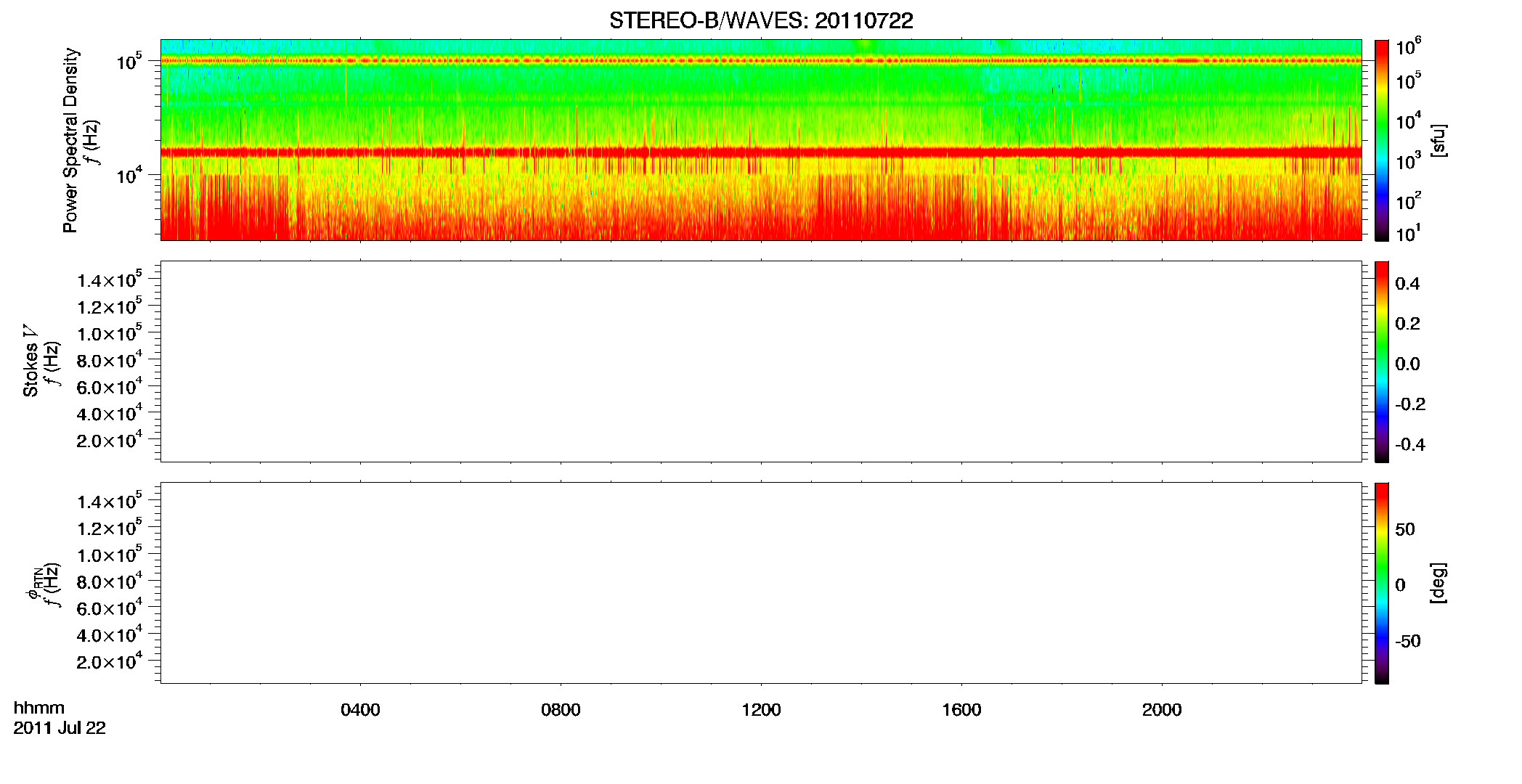The height and width of the screenshot is (784, 1522).
Task: Select the 0400 time axis label
Action: pyautogui.click(x=360, y=710)
